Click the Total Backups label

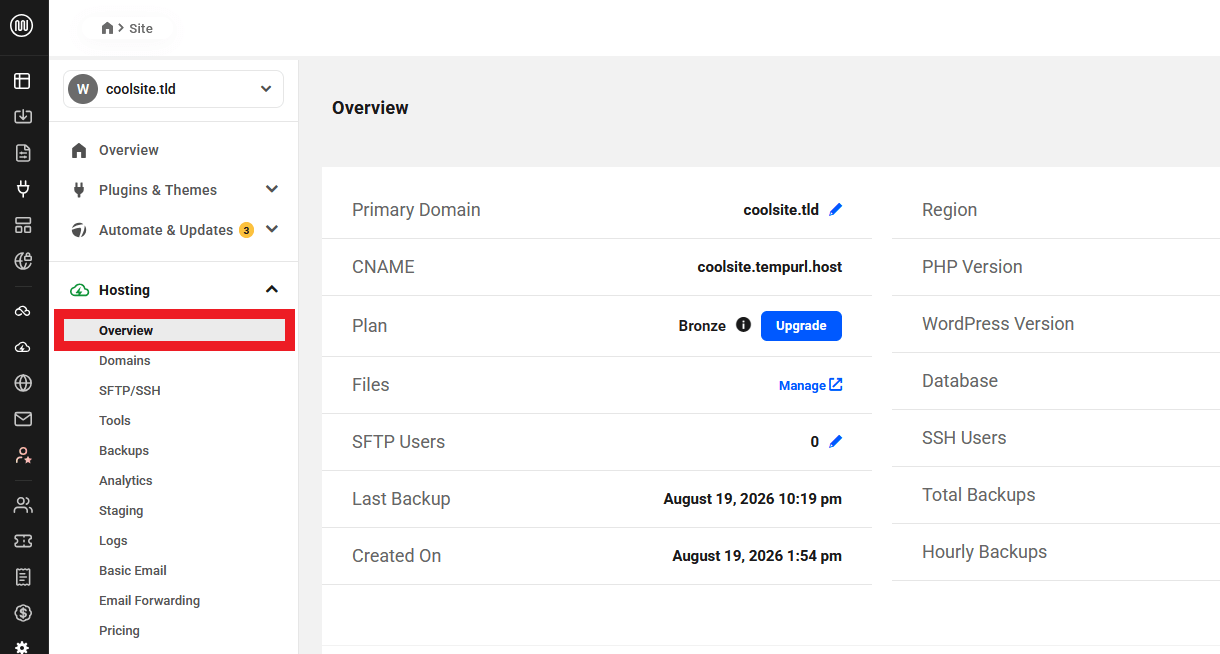click(979, 495)
